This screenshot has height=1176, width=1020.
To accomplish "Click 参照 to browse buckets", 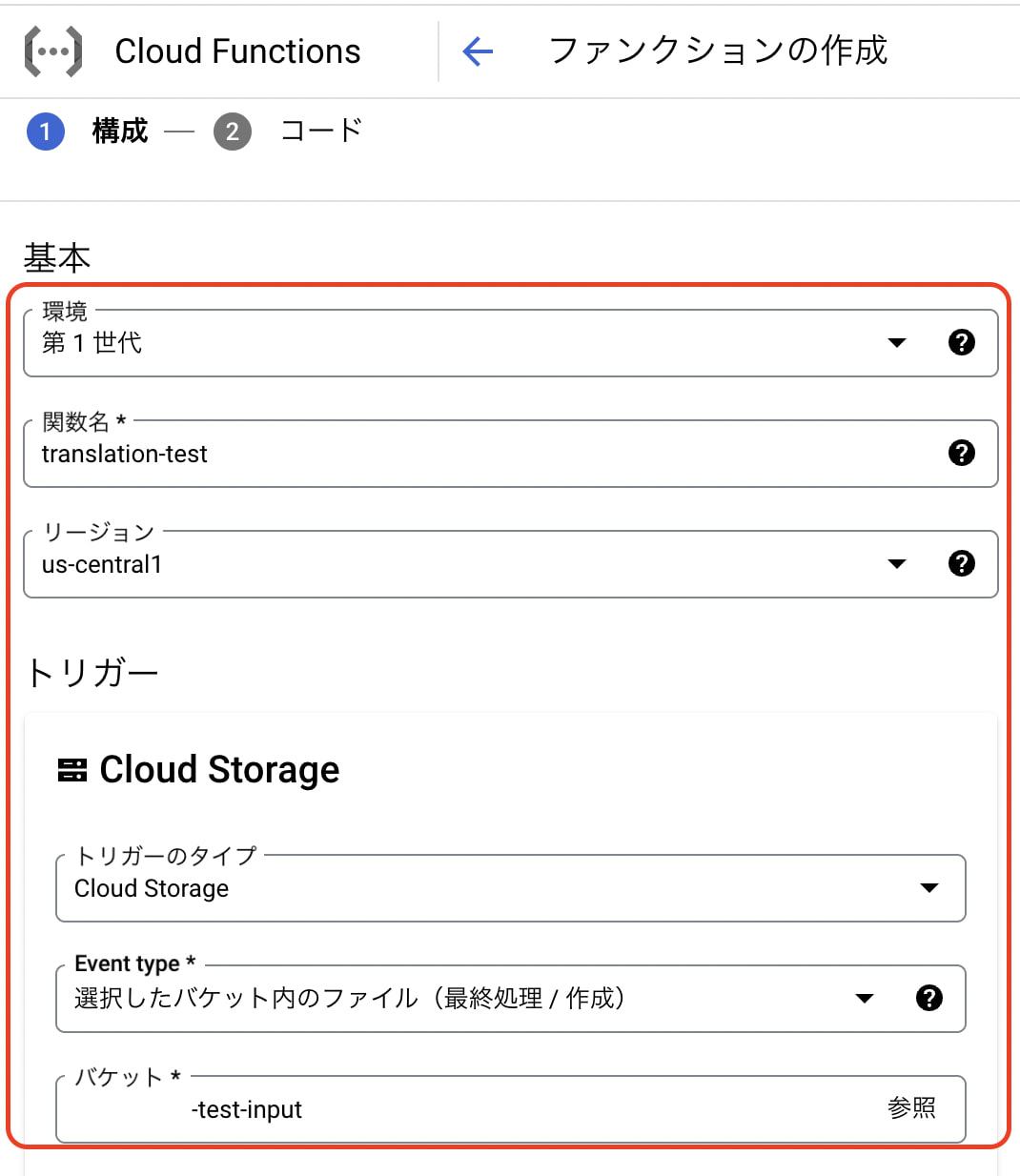I will [x=911, y=1107].
